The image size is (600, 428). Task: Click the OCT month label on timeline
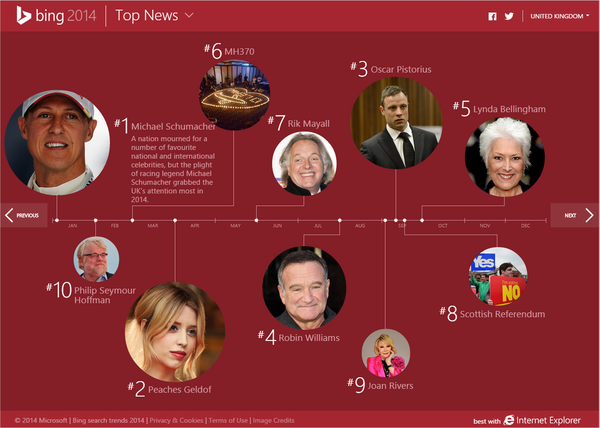click(443, 226)
